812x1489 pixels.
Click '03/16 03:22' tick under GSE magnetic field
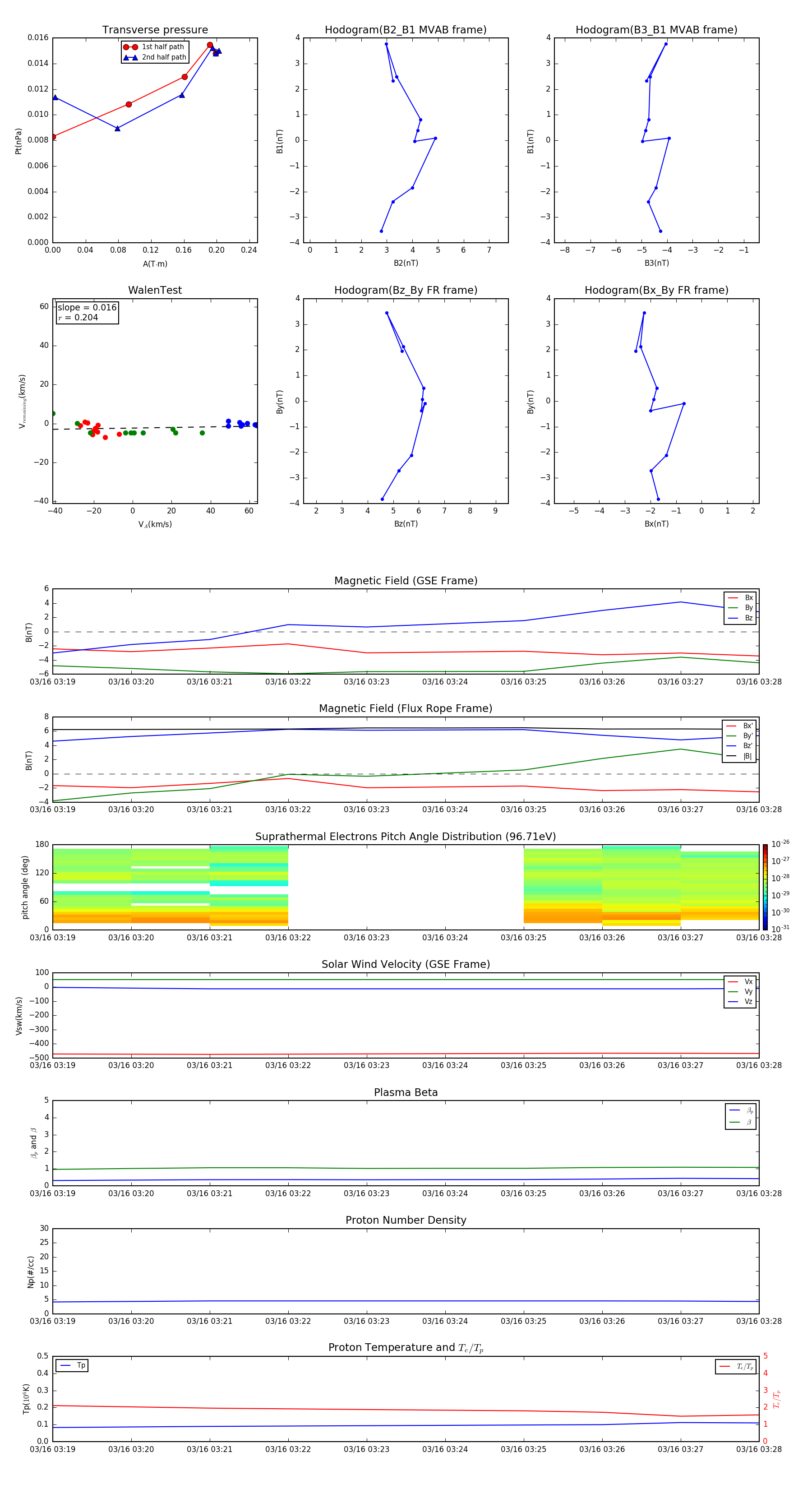point(288,682)
